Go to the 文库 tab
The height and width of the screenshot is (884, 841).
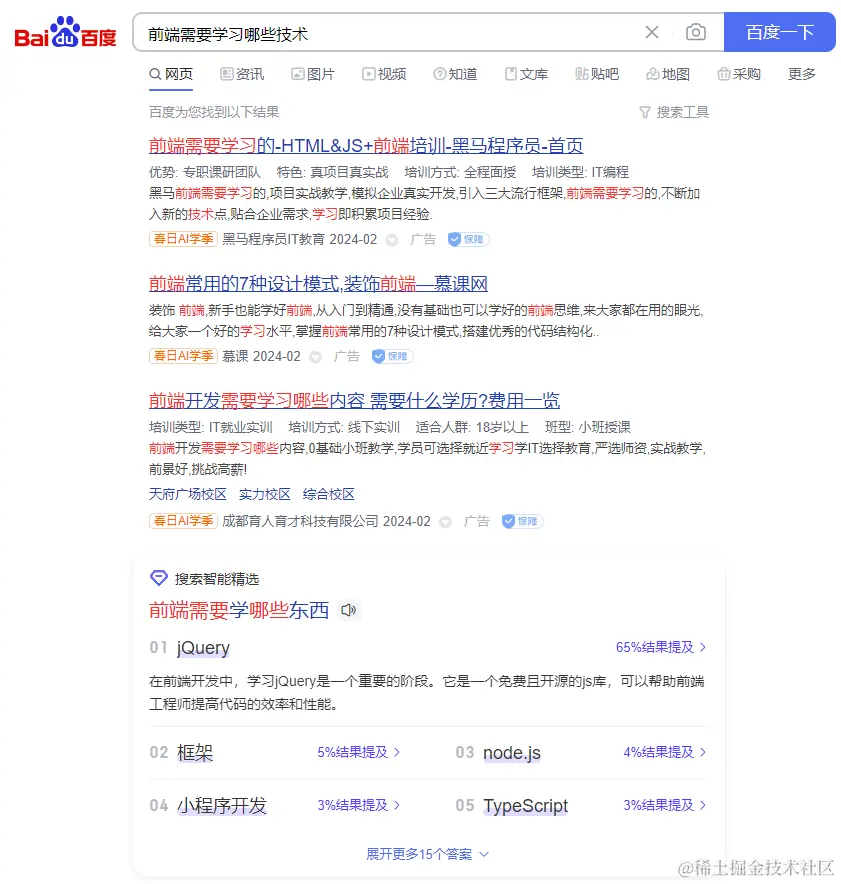click(526, 74)
